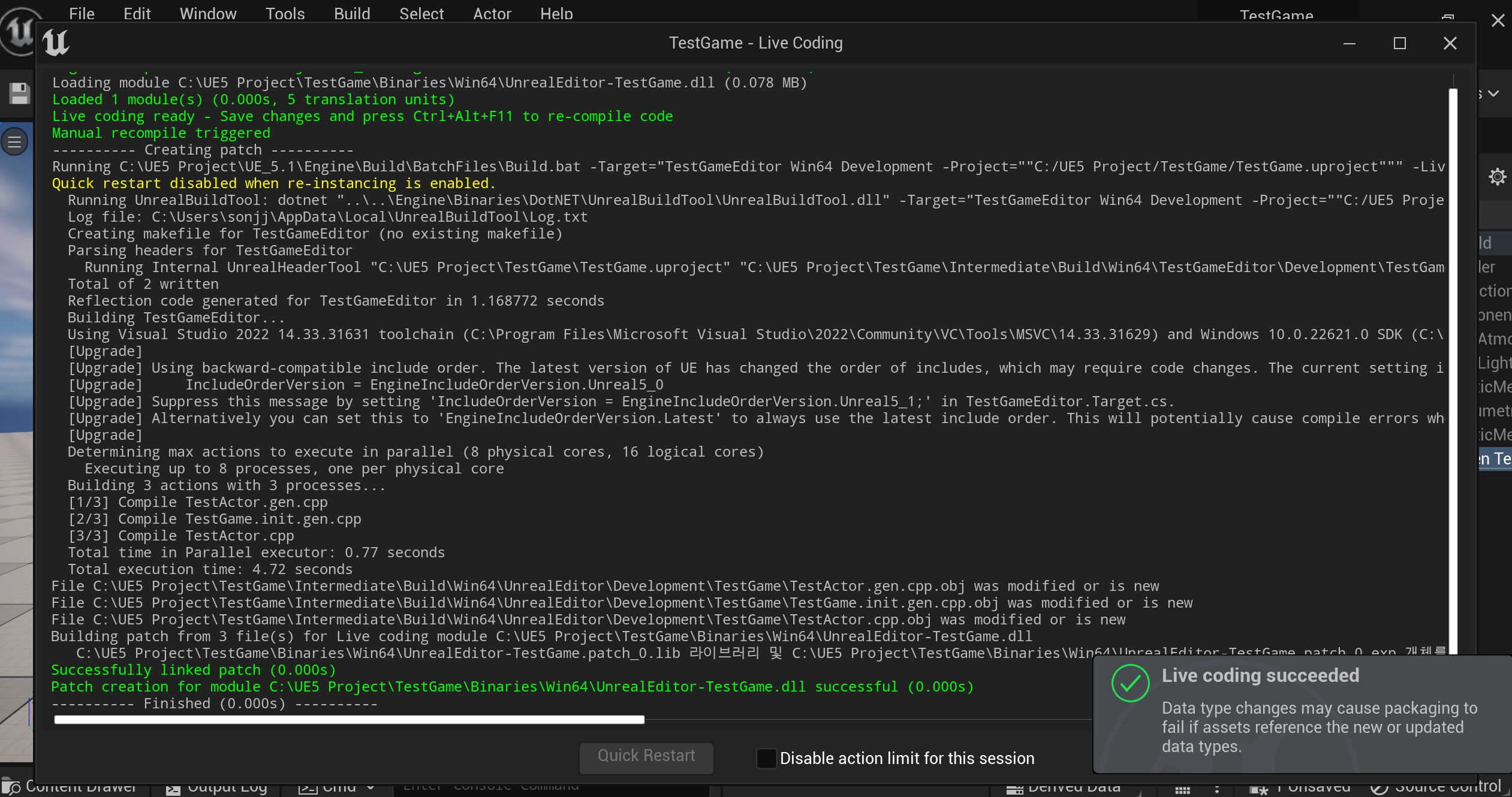This screenshot has height=797, width=1512.
Task: Click the 'Successfully linked patch (0.000s)' line
Action: [x=194, y=670]
